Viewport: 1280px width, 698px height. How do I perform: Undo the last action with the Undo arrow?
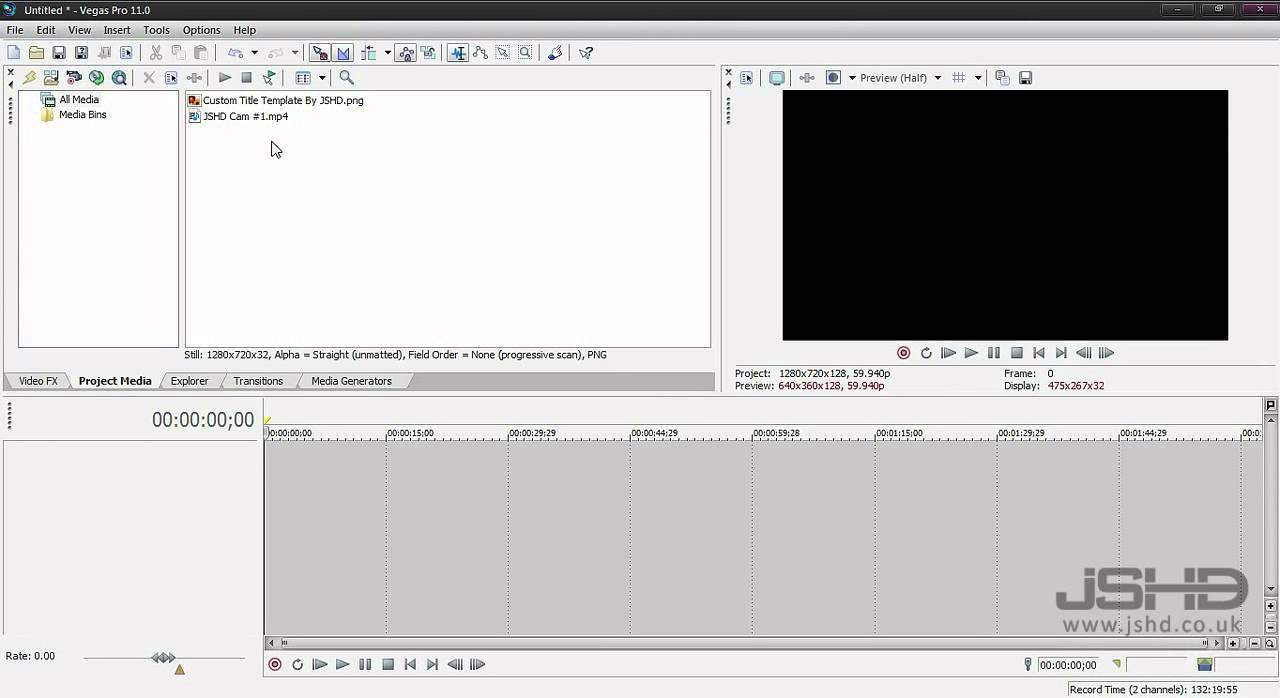click(x=236, y=53)
